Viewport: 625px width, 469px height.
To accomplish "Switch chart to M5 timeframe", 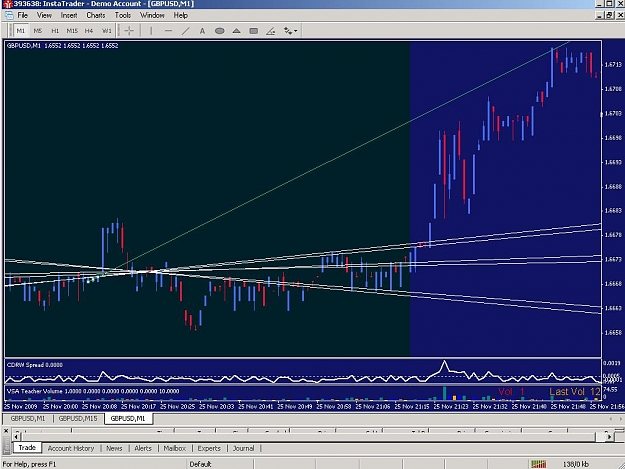I will point(37,31).
